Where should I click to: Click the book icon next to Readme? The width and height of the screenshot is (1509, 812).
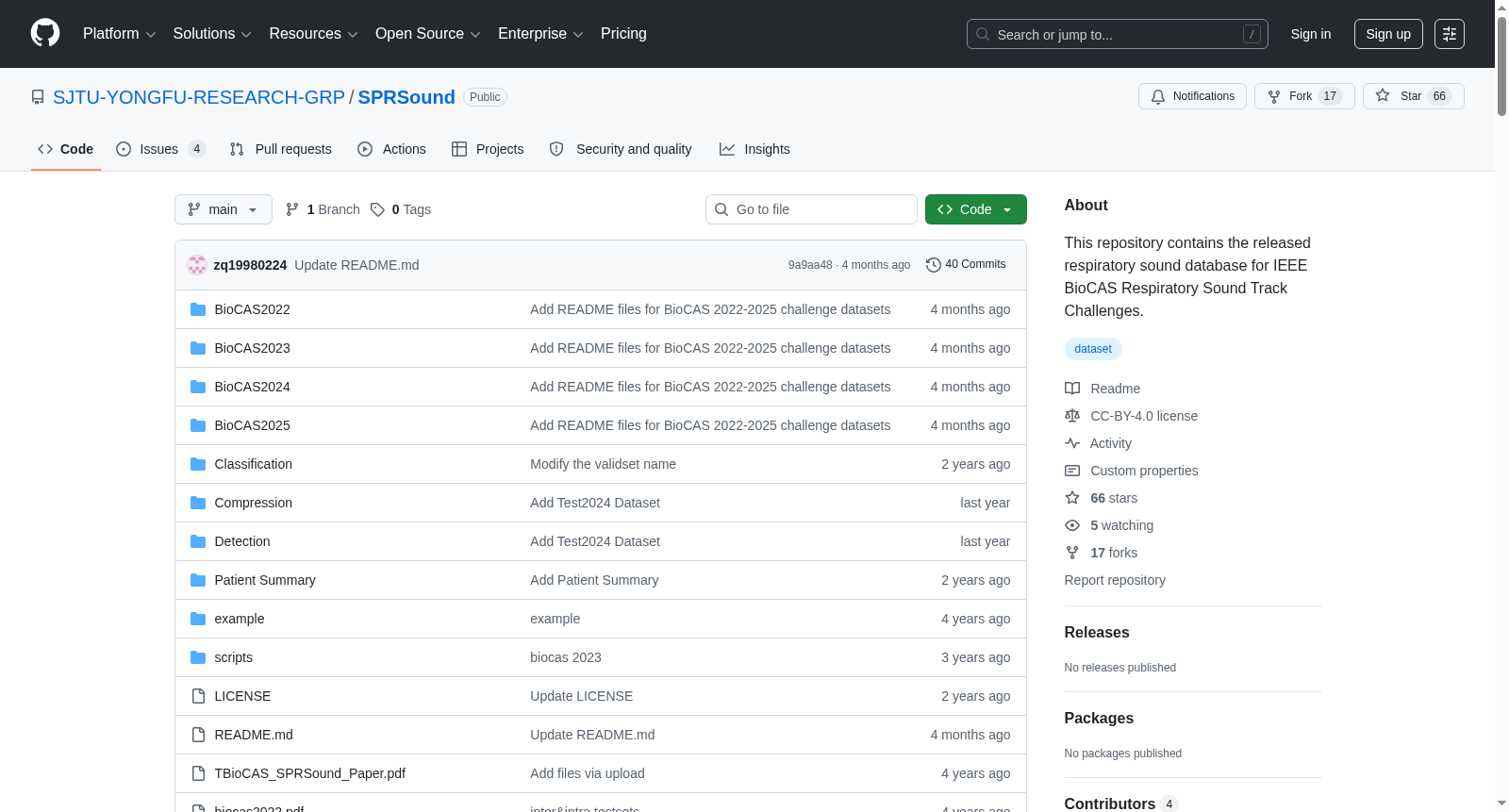(1072, 389)
